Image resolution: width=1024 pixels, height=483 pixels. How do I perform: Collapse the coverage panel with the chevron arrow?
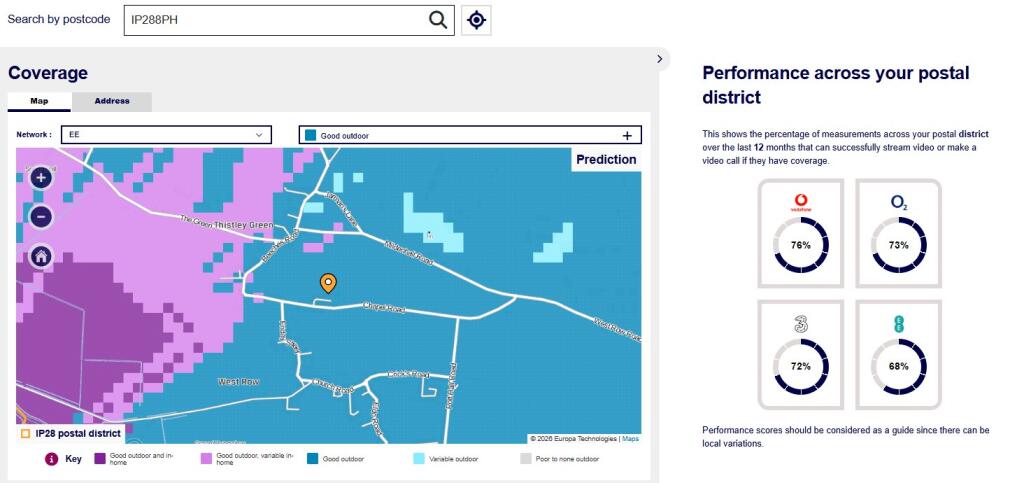(x=660, y=59)
